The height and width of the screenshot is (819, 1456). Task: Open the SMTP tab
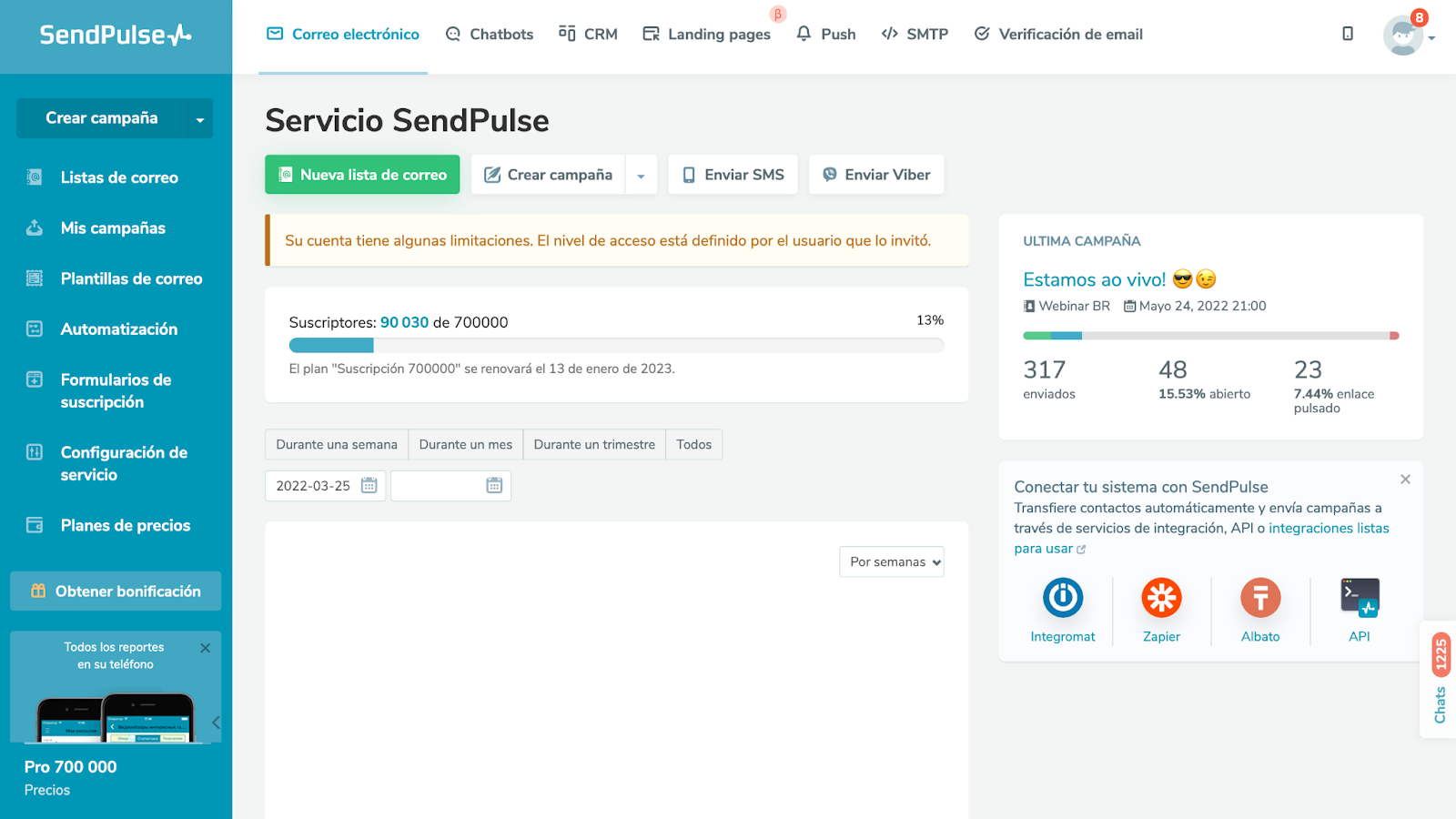915,35
